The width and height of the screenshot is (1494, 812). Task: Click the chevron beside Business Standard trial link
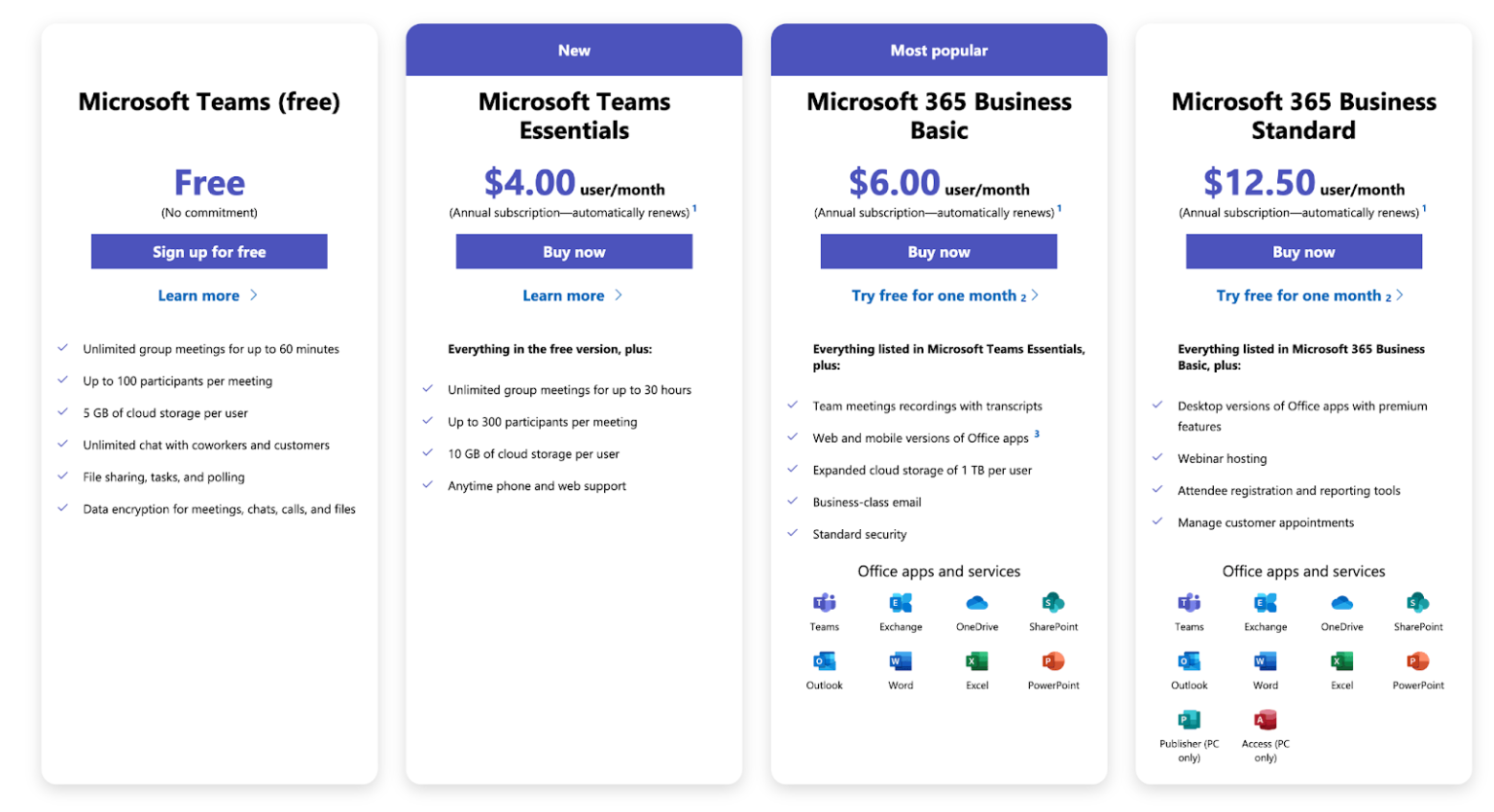(1401, 295)
